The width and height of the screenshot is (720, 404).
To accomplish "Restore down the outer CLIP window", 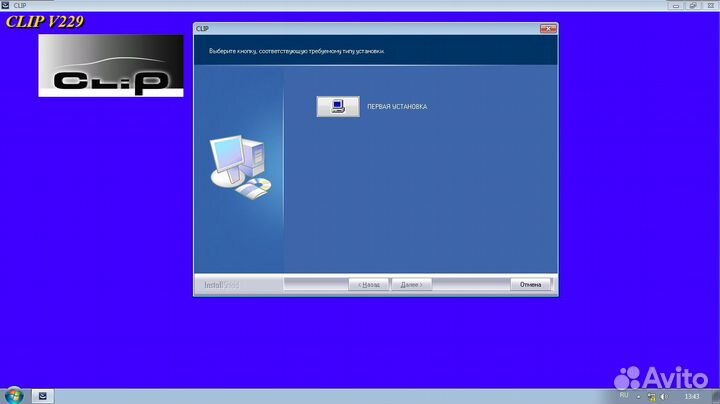I will (693, 6).
